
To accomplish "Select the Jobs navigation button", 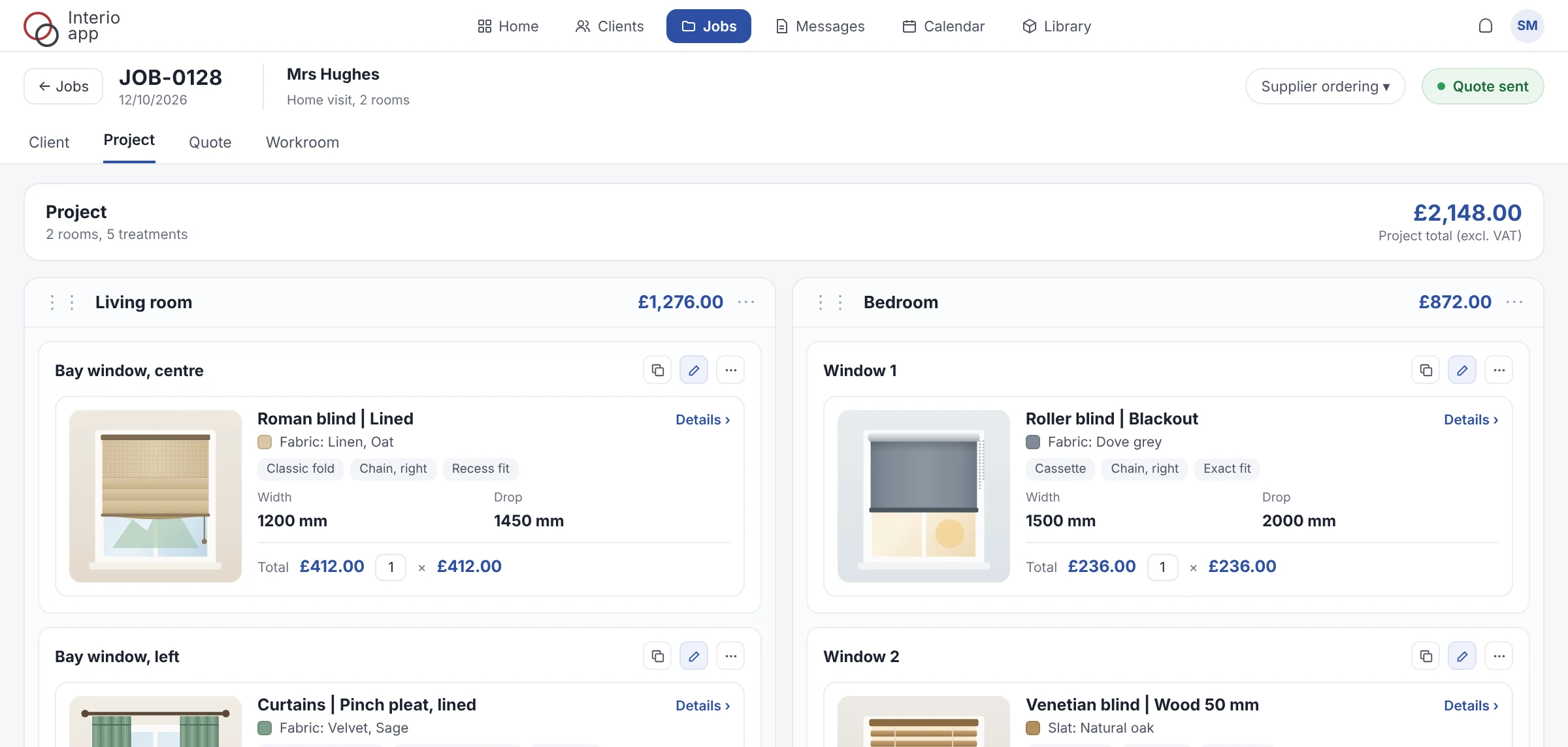I will tap(709, 26).
